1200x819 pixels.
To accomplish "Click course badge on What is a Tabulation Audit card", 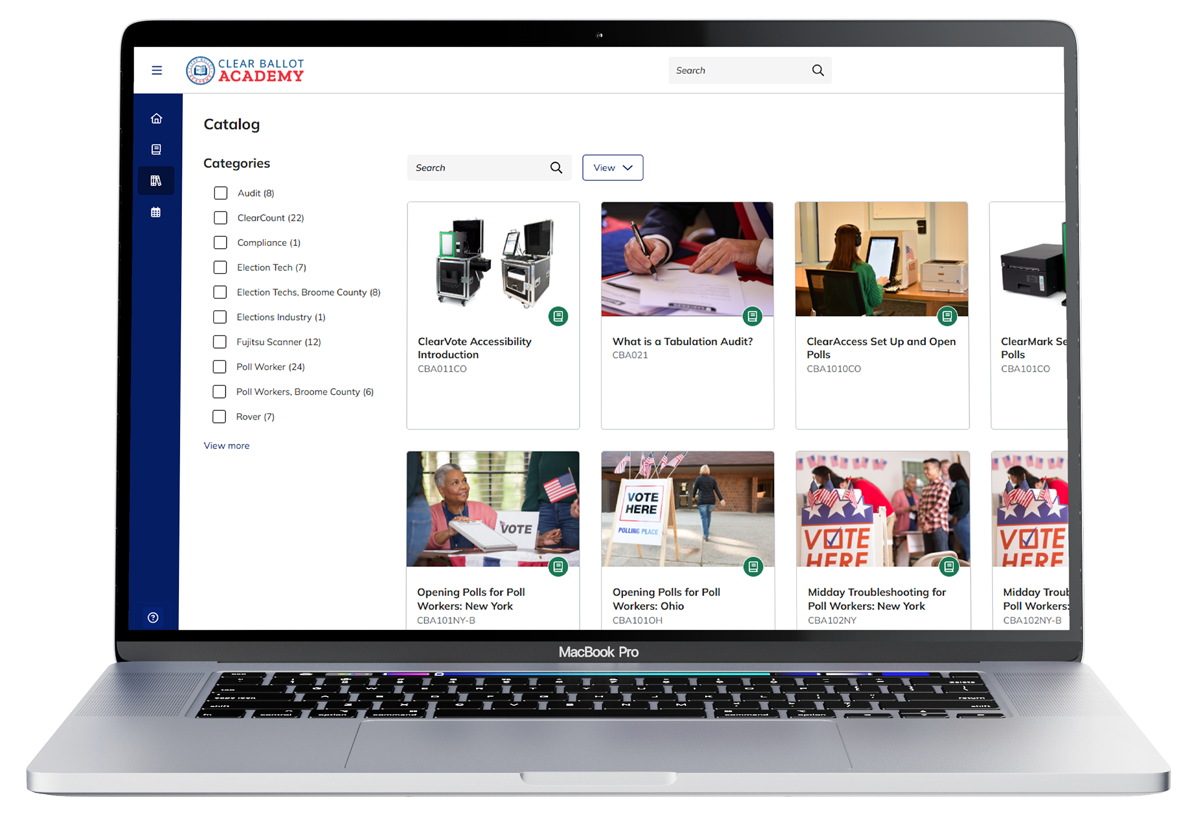I will tap(752, 316).
